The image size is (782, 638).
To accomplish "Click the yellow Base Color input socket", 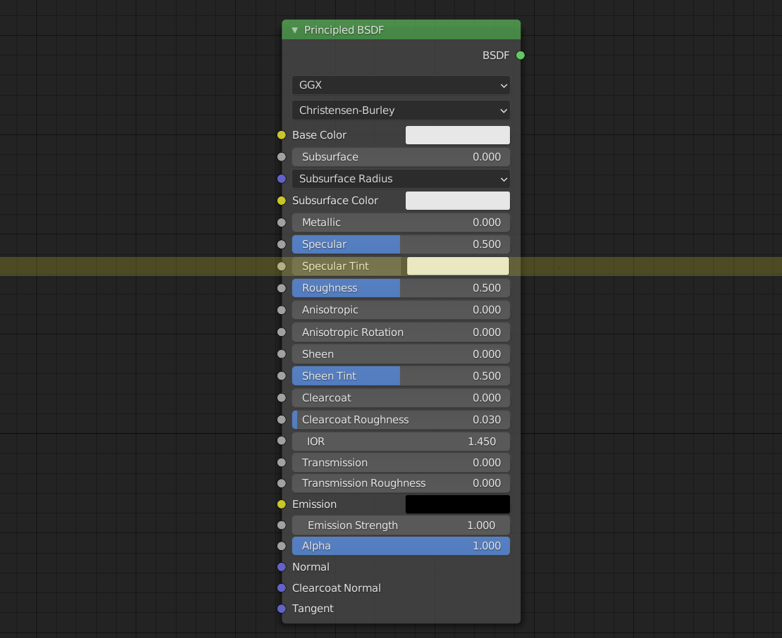I will pos(281,135).
